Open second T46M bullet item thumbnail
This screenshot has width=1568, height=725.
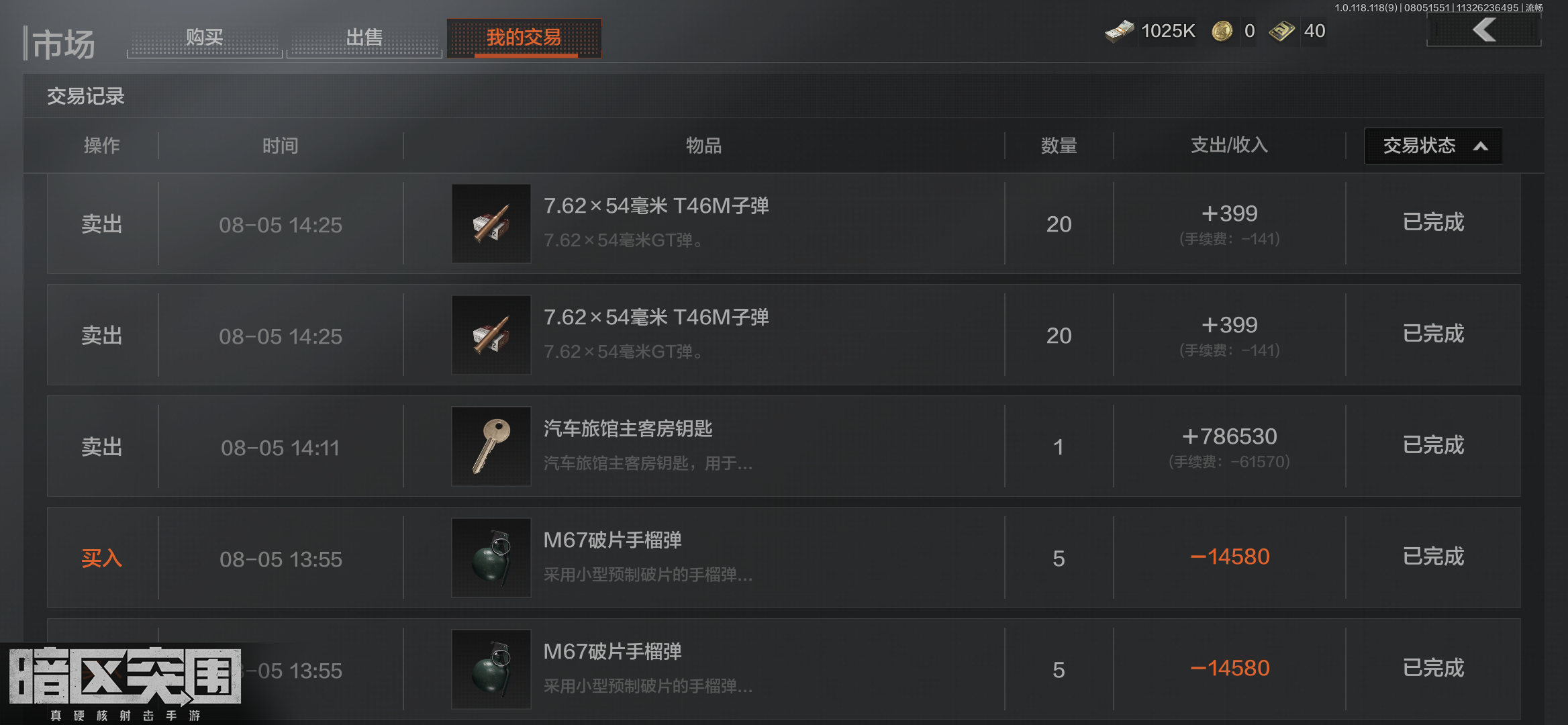(491, 335)
